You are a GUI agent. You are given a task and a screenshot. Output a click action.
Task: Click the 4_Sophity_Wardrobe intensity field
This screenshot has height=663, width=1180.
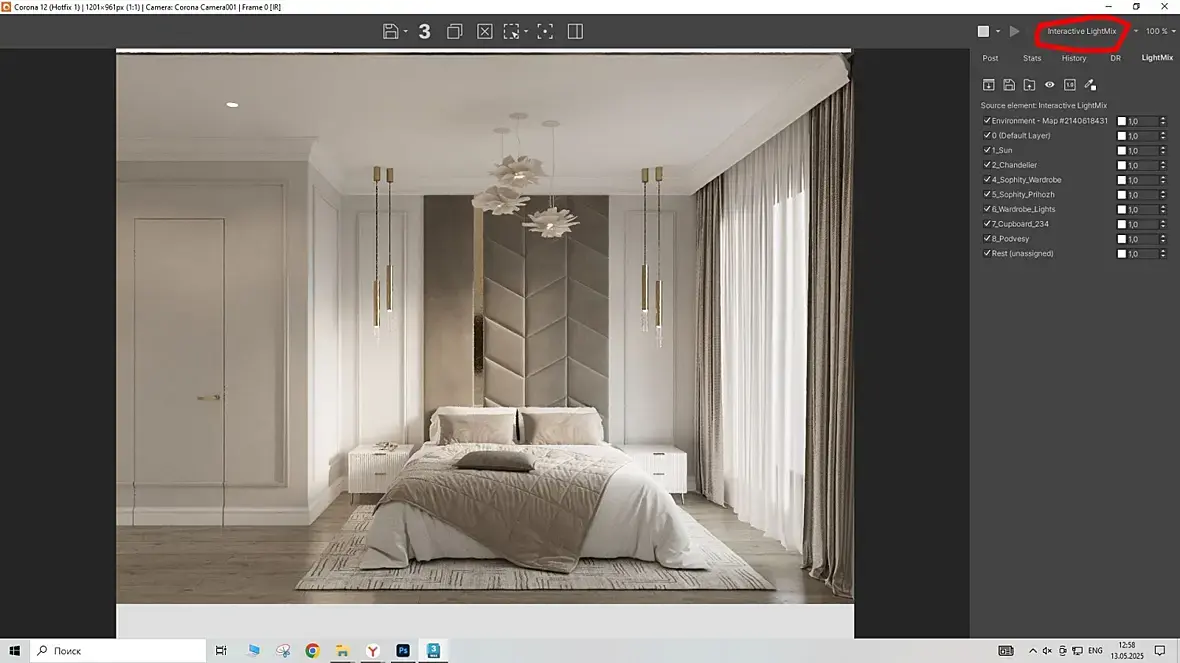pos(1142,181)
